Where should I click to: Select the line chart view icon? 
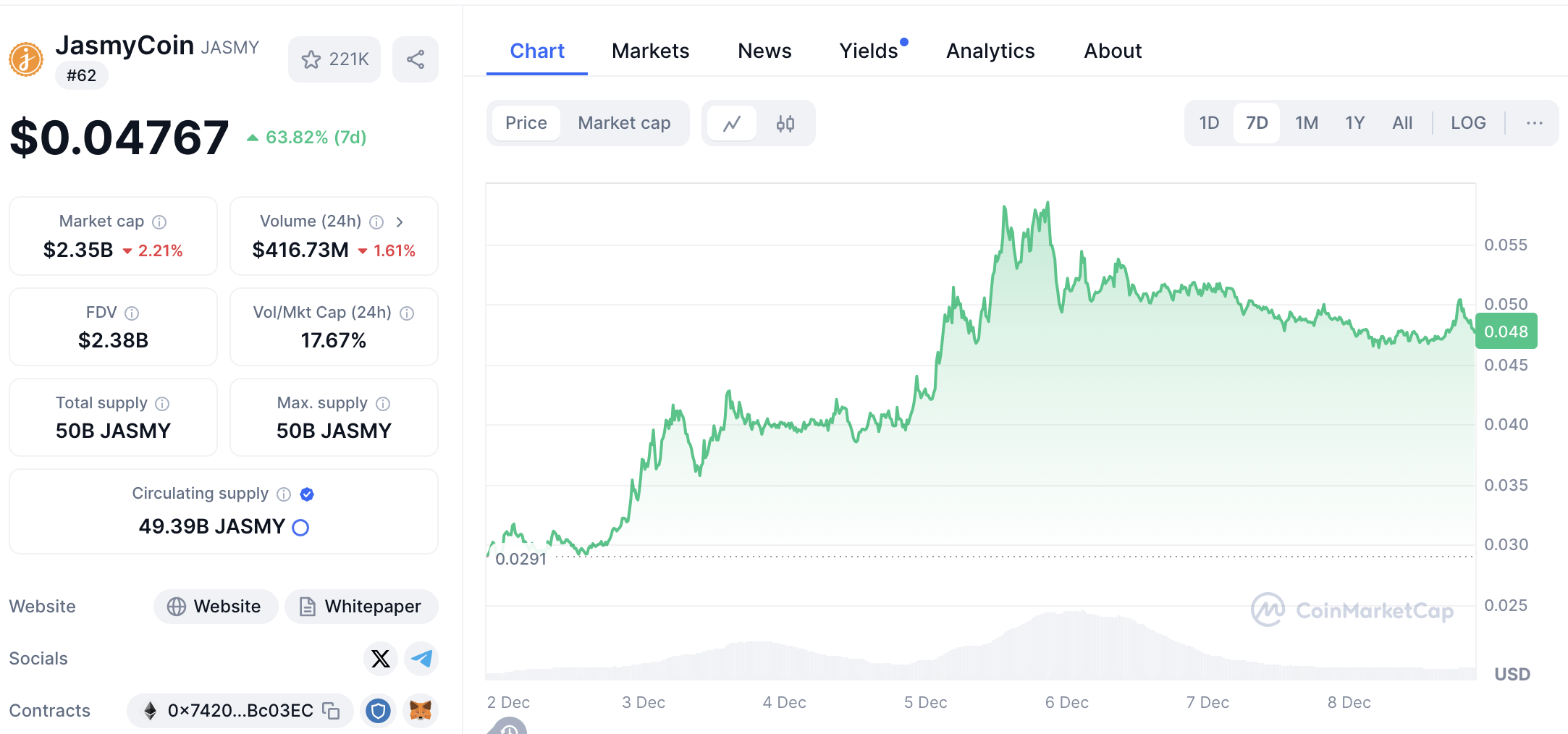732,124
